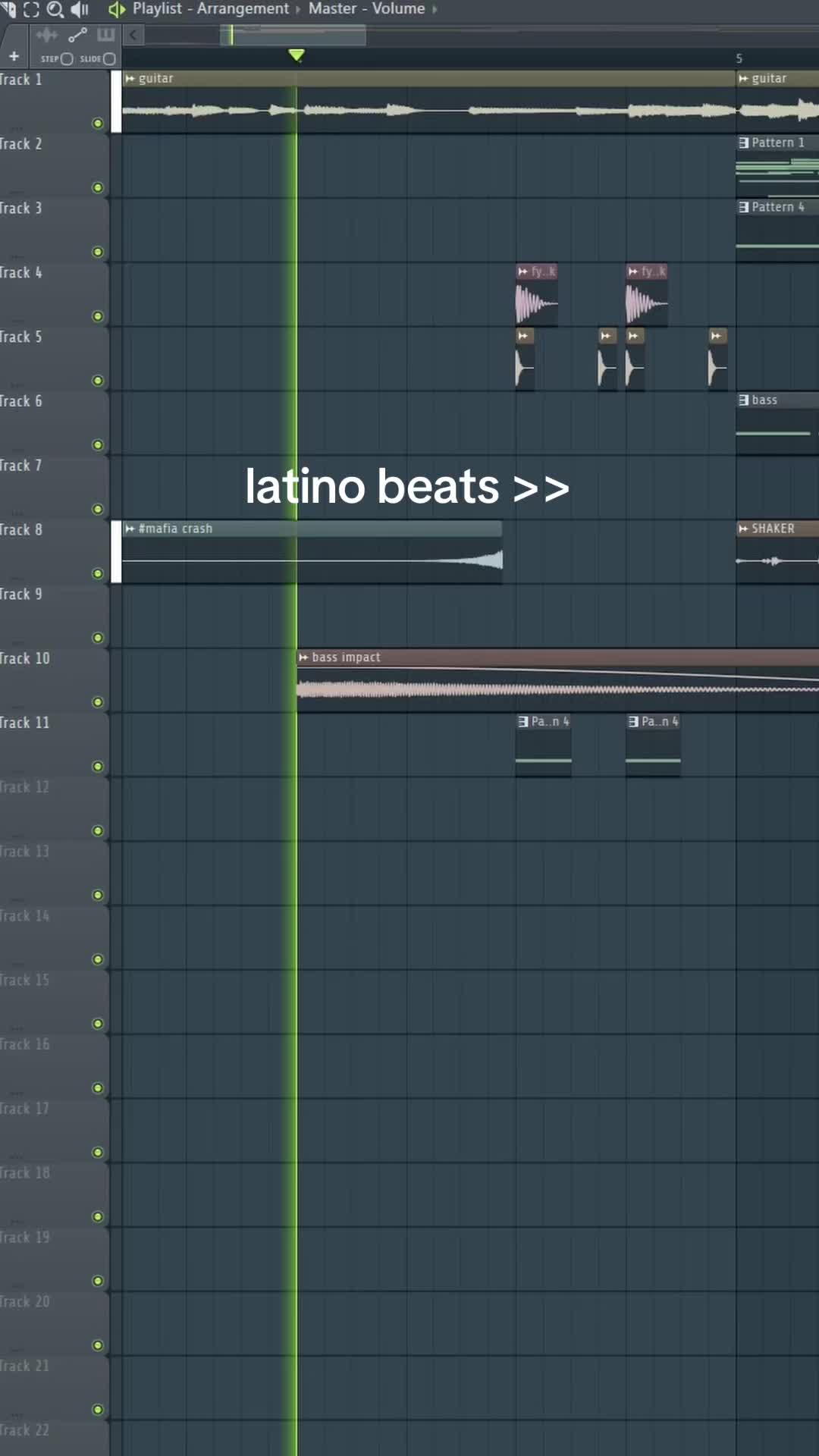Click the green playlist speaker icon
This screenshot has height=1456, width=819.
click(116, 9)
